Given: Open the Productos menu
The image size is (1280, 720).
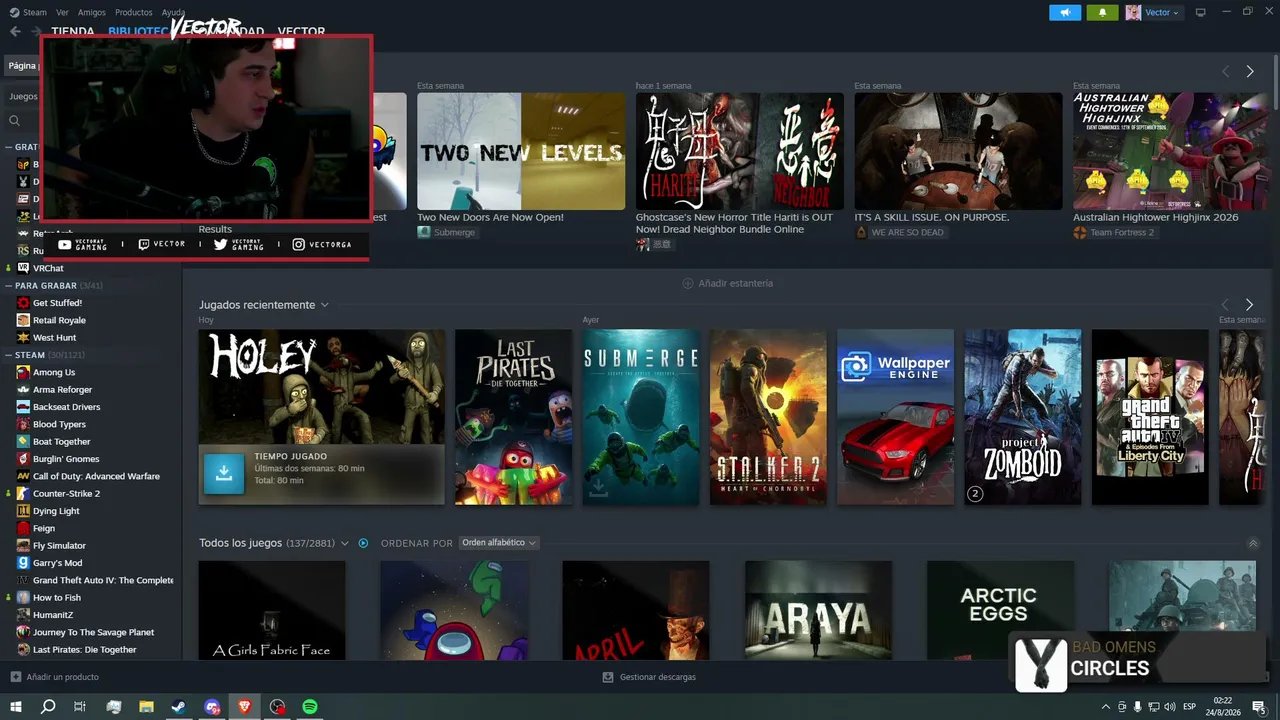Looking at the screenshot, I should 134,12.
